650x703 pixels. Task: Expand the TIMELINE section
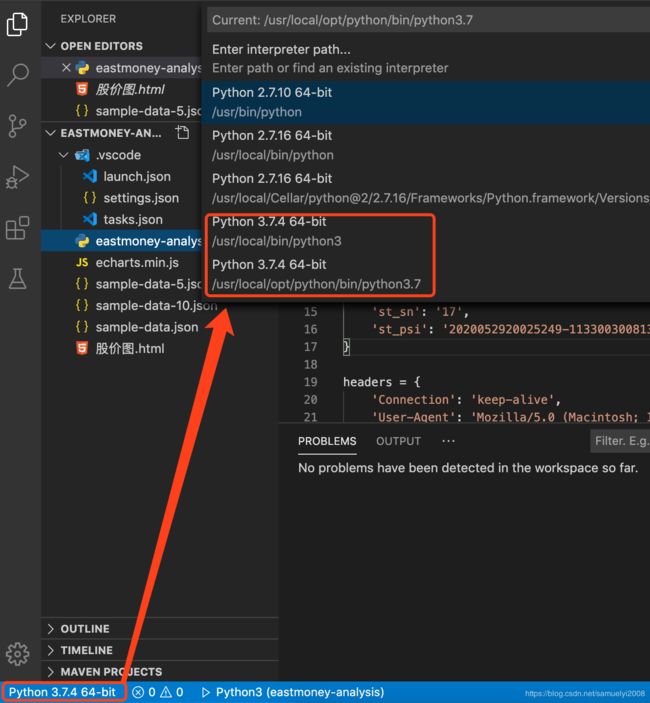coord(51,650)
